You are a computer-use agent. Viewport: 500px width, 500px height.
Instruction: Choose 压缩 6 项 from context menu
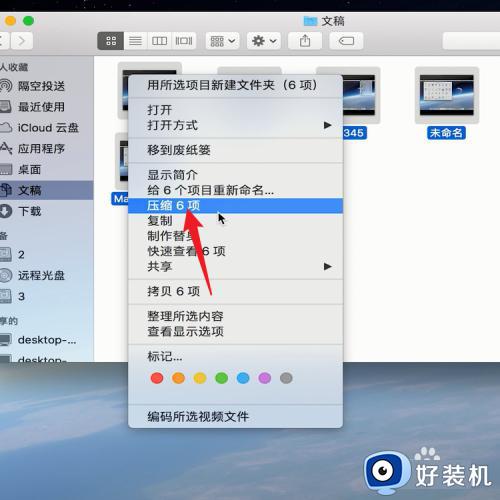pos(235,206)
